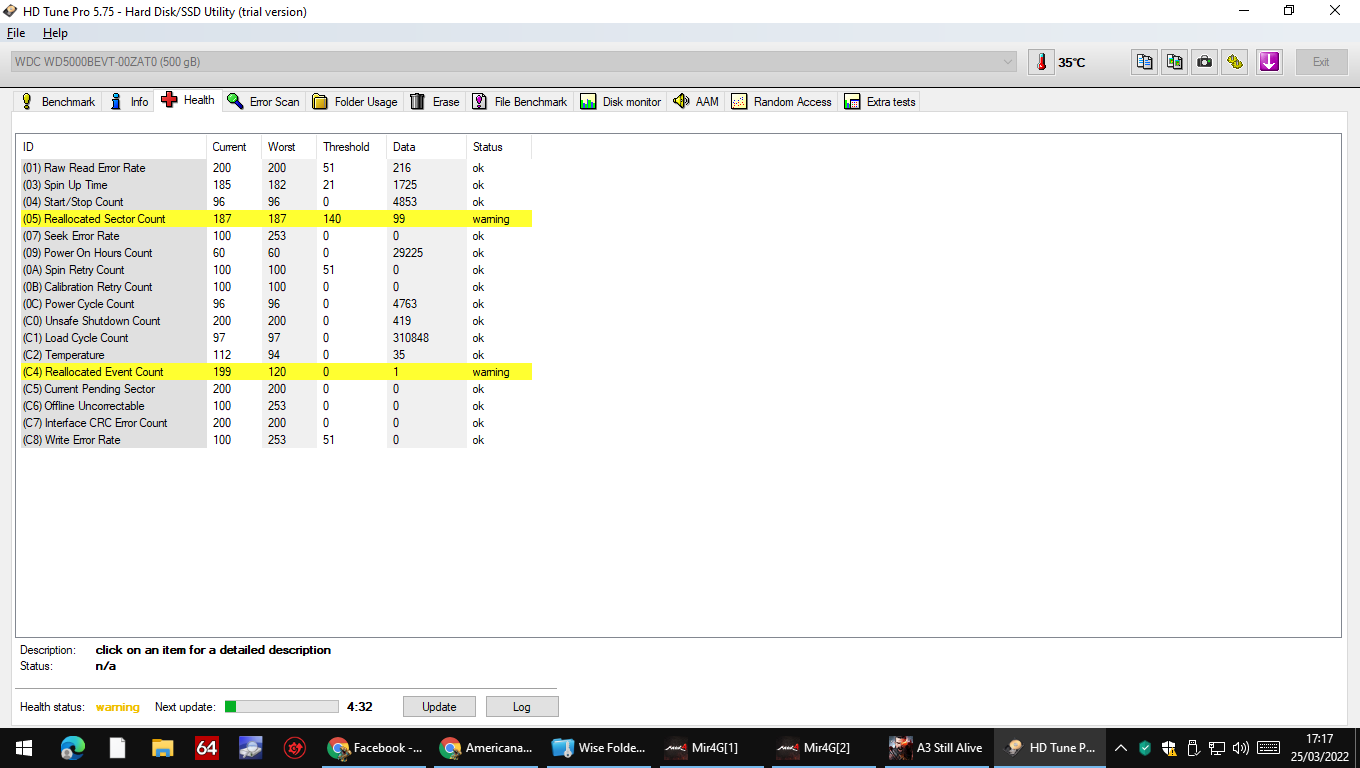Select the (03) Spin Up Time row
The image size is (1360, 768).
(276, 185)
